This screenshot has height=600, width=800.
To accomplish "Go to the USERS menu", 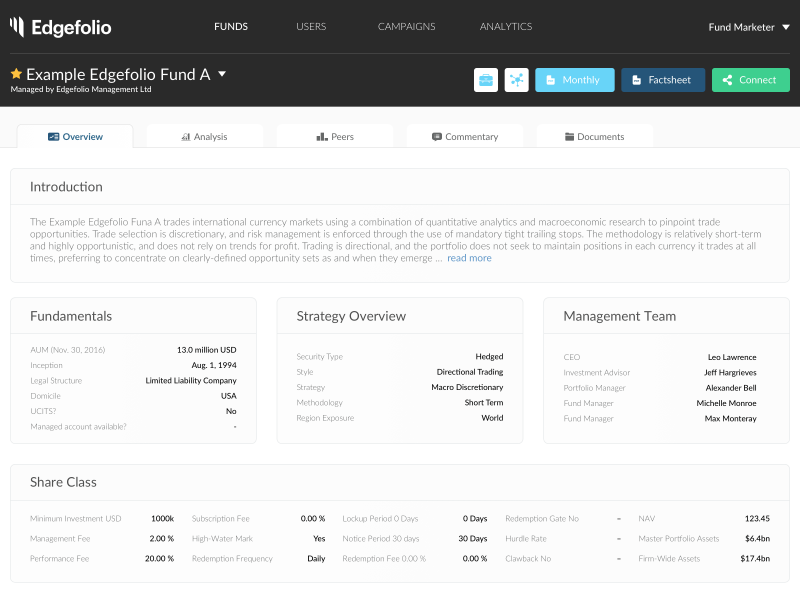I will coord(311,27).
